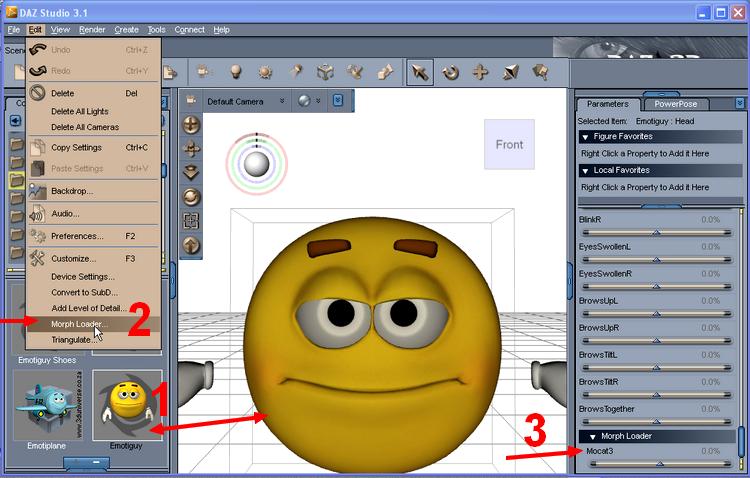This screenshot has height=478, width=750.
Task: Click the frame selection viewport control
Action: coord(191,221)
